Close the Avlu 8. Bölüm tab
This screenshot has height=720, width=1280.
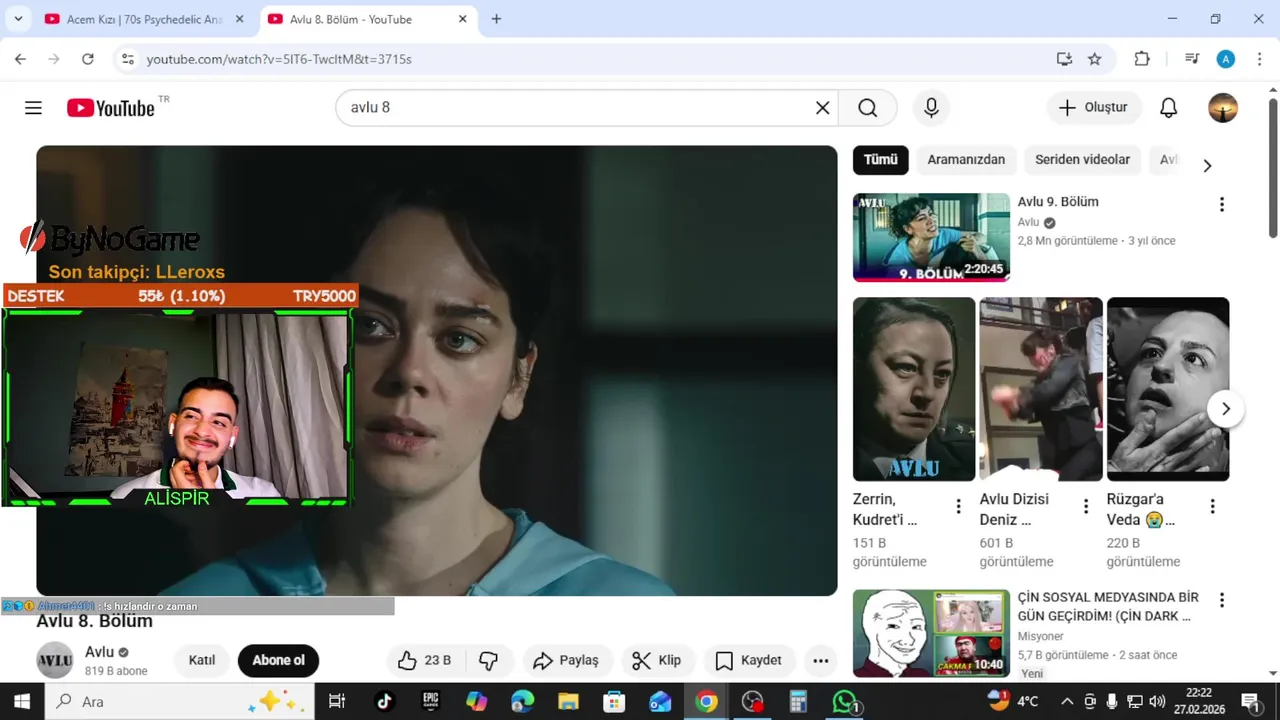tap(462, 19)
